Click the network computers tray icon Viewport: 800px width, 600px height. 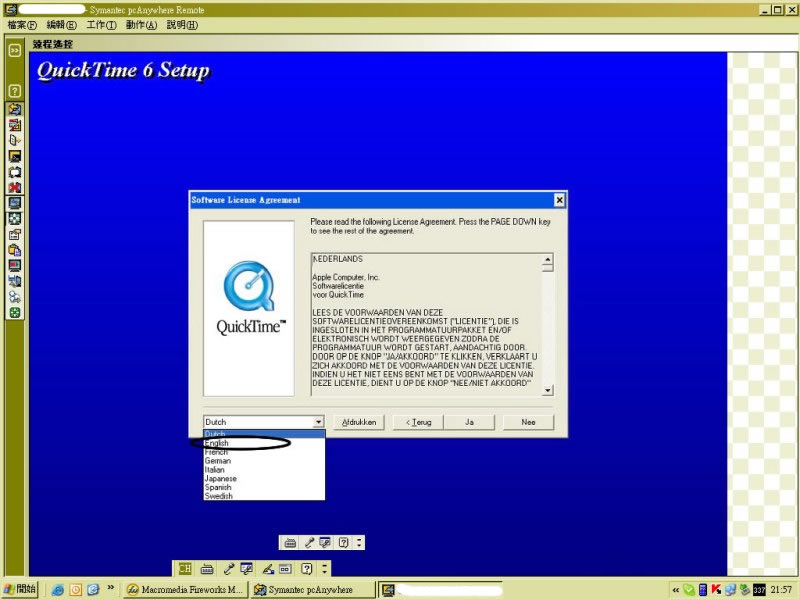tap(730, 589)
